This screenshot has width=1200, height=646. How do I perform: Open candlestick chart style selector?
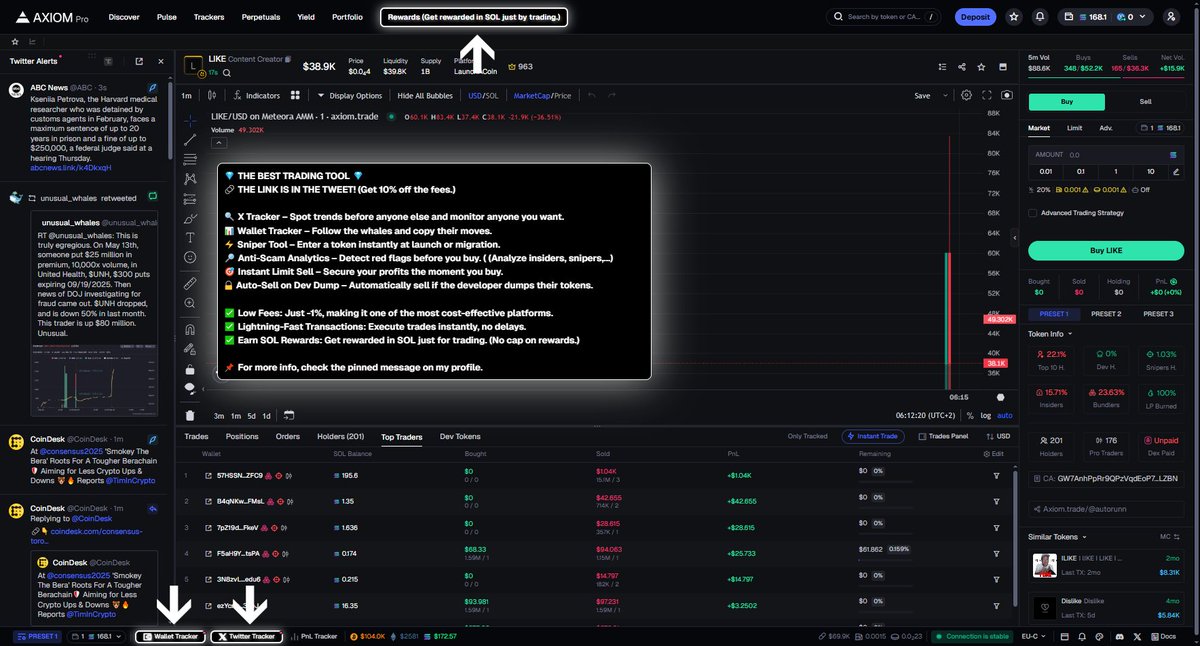click(212, 96)
